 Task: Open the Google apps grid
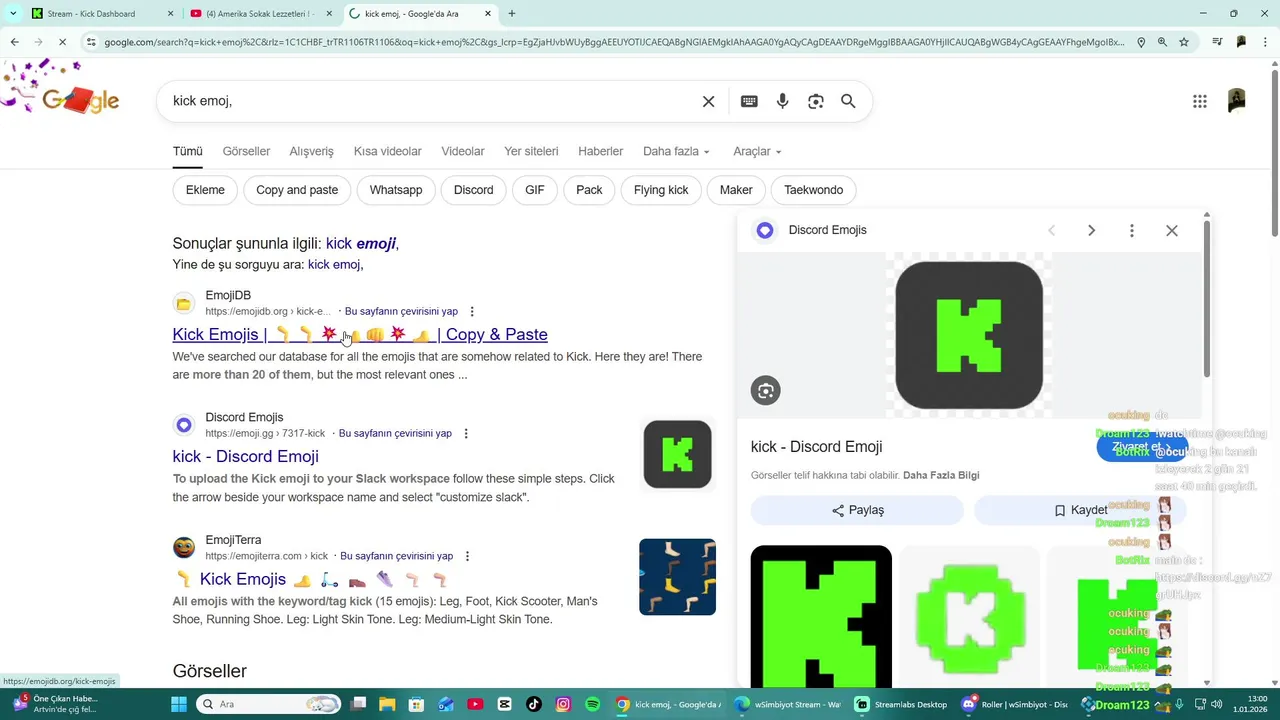pos(1200,101)
